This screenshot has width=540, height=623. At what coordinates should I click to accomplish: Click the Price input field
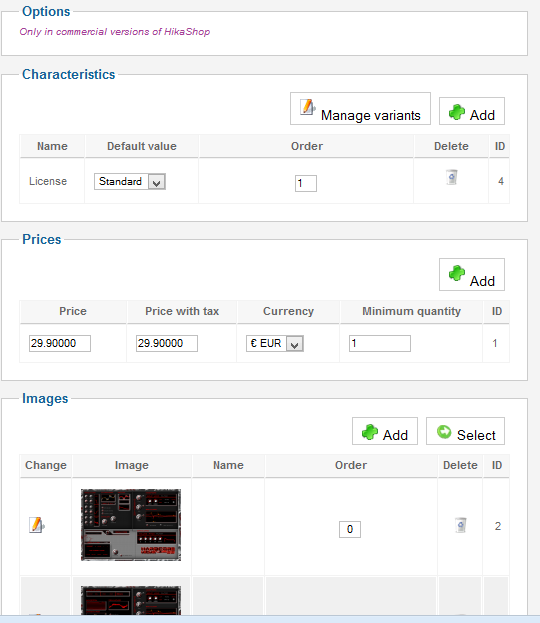tap(60, 343)
